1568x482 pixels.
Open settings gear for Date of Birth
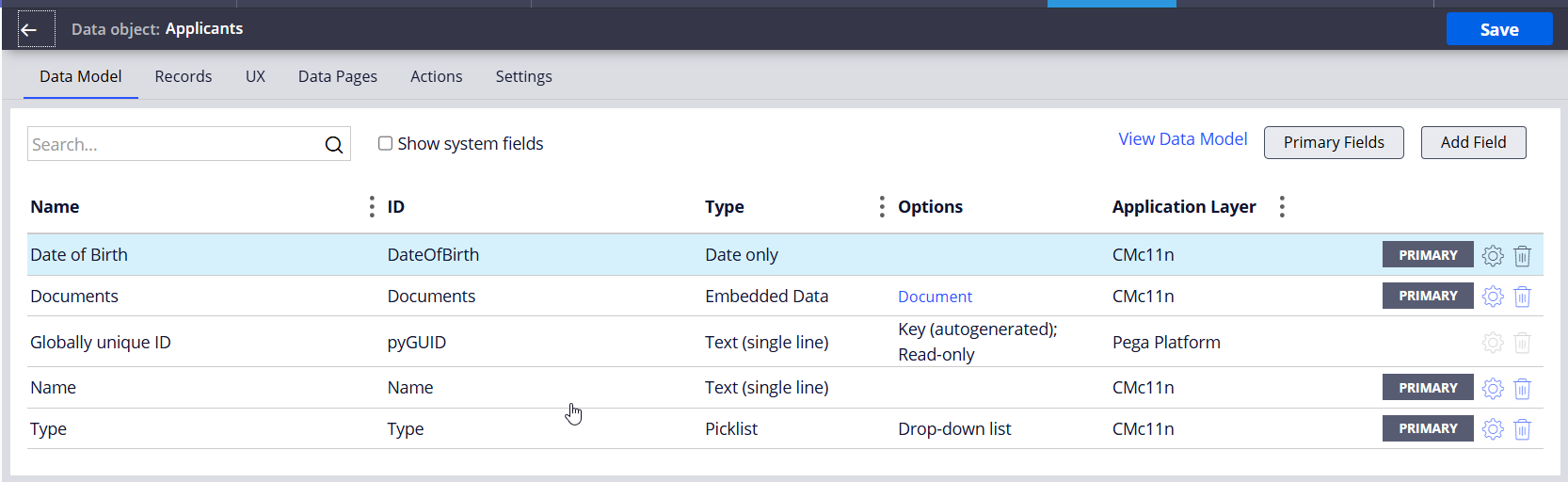coord(1493,255)
